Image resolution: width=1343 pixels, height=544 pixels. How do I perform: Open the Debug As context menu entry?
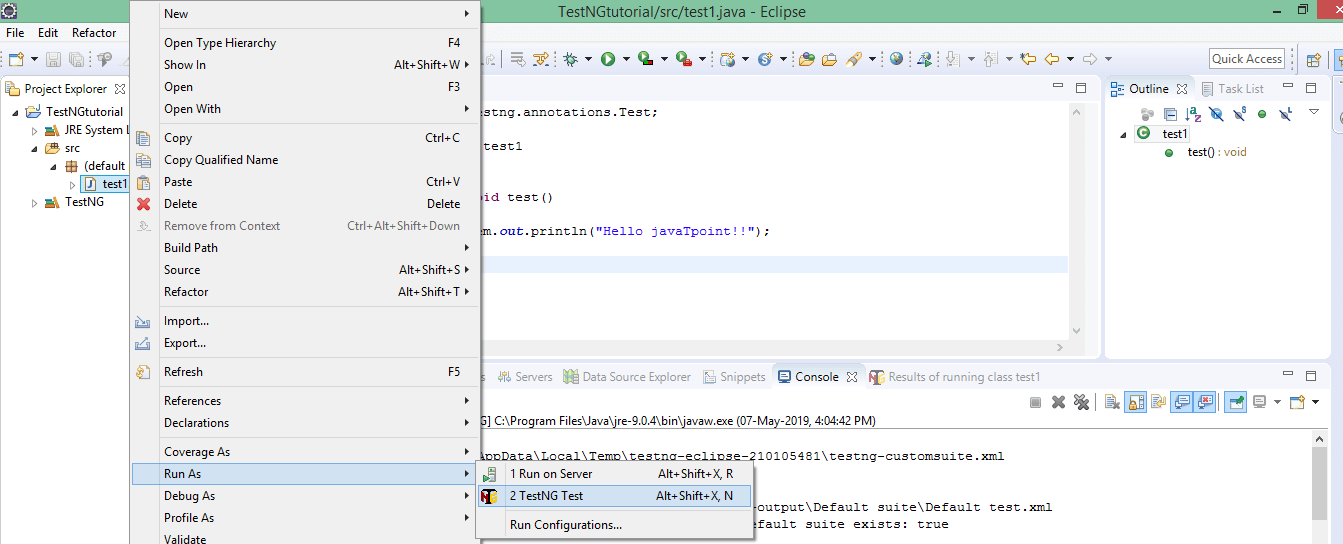304,496
